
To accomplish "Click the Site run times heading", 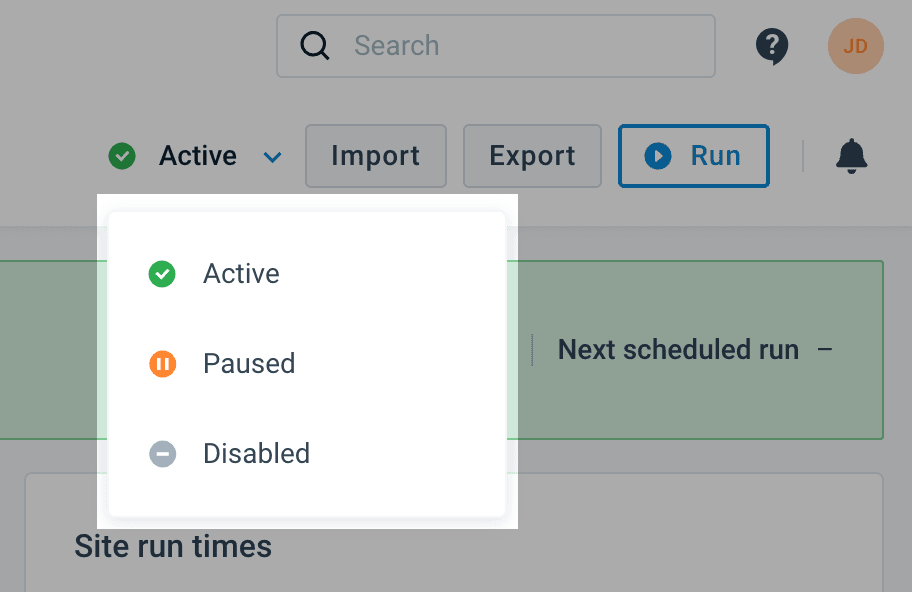I will pyautogui.click(x=173, y=547).
